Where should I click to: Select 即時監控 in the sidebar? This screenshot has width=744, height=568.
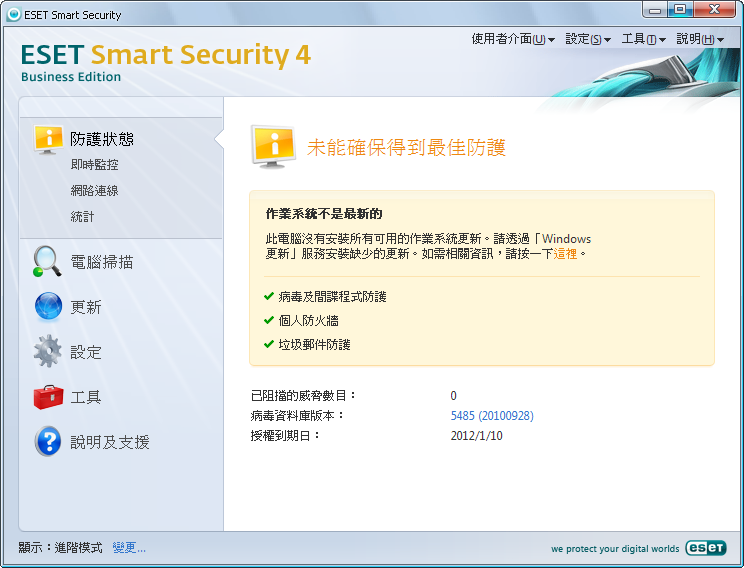point(95,165)
